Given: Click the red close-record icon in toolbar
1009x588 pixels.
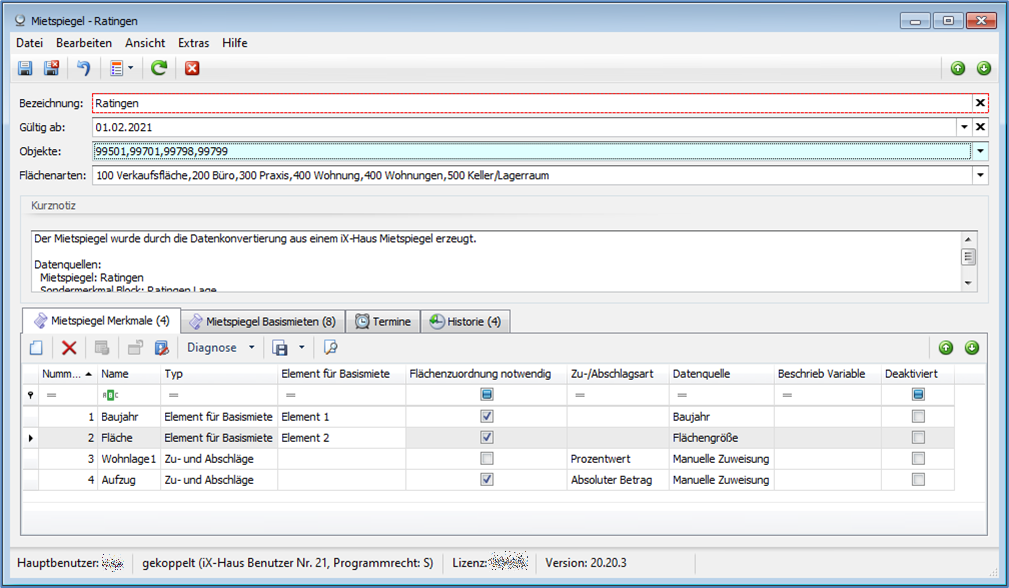Looking at the screenshot, I should pos(192,68).
